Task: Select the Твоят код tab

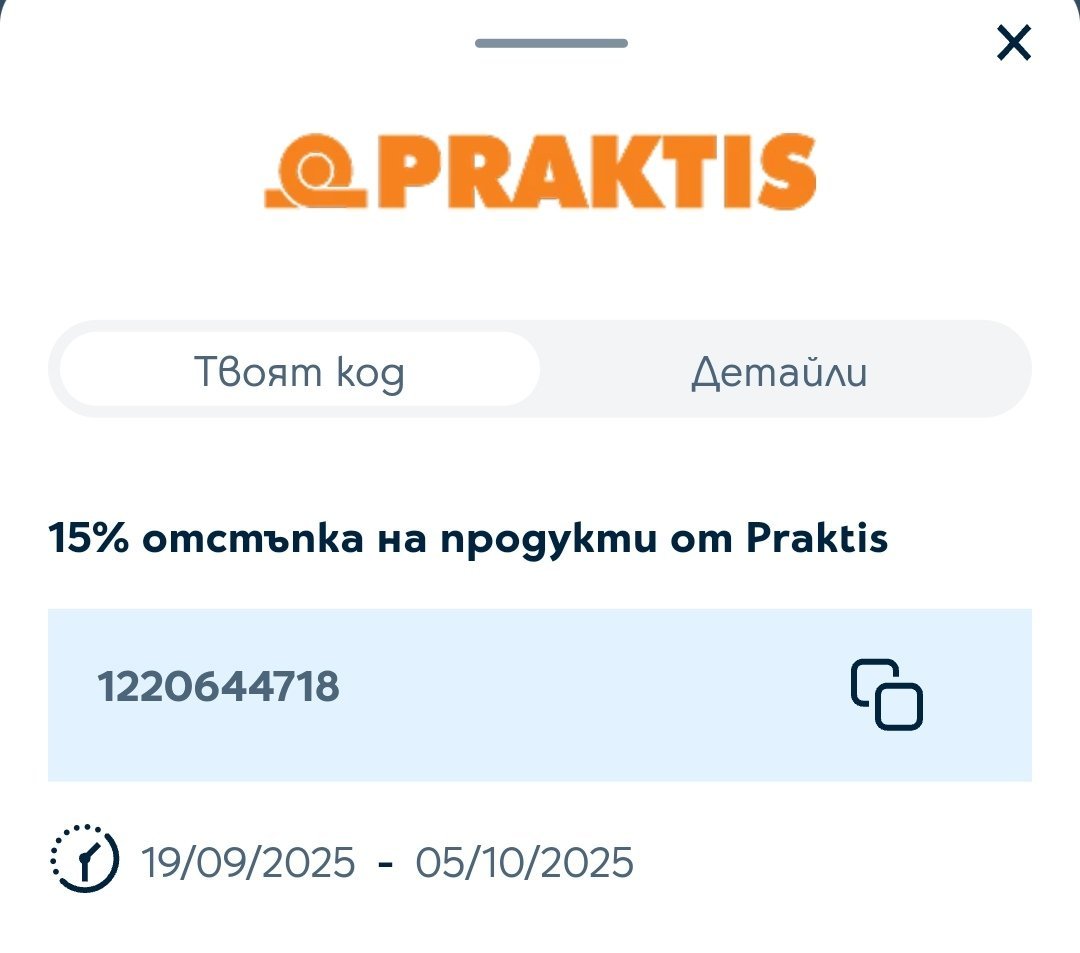Action: click(x=299, y=373)
